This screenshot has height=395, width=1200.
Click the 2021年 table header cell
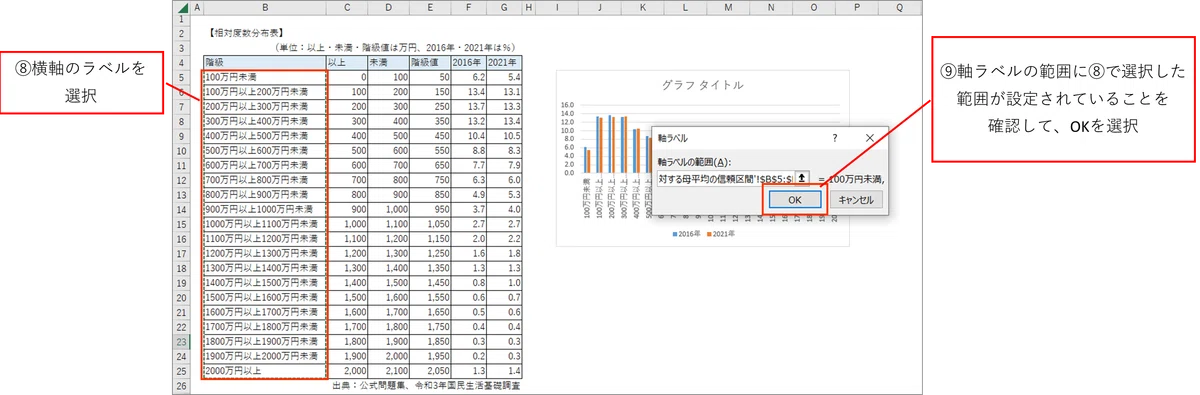(x=504, y=62)
